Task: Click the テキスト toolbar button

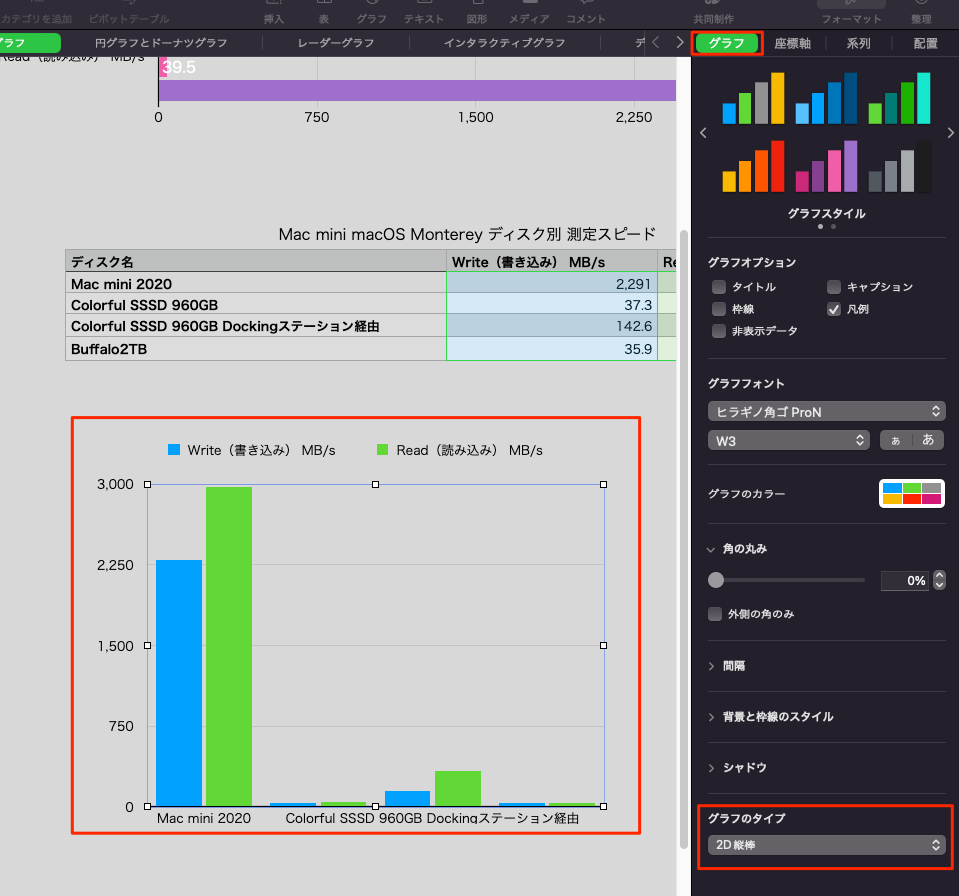Action: [424, 13]
